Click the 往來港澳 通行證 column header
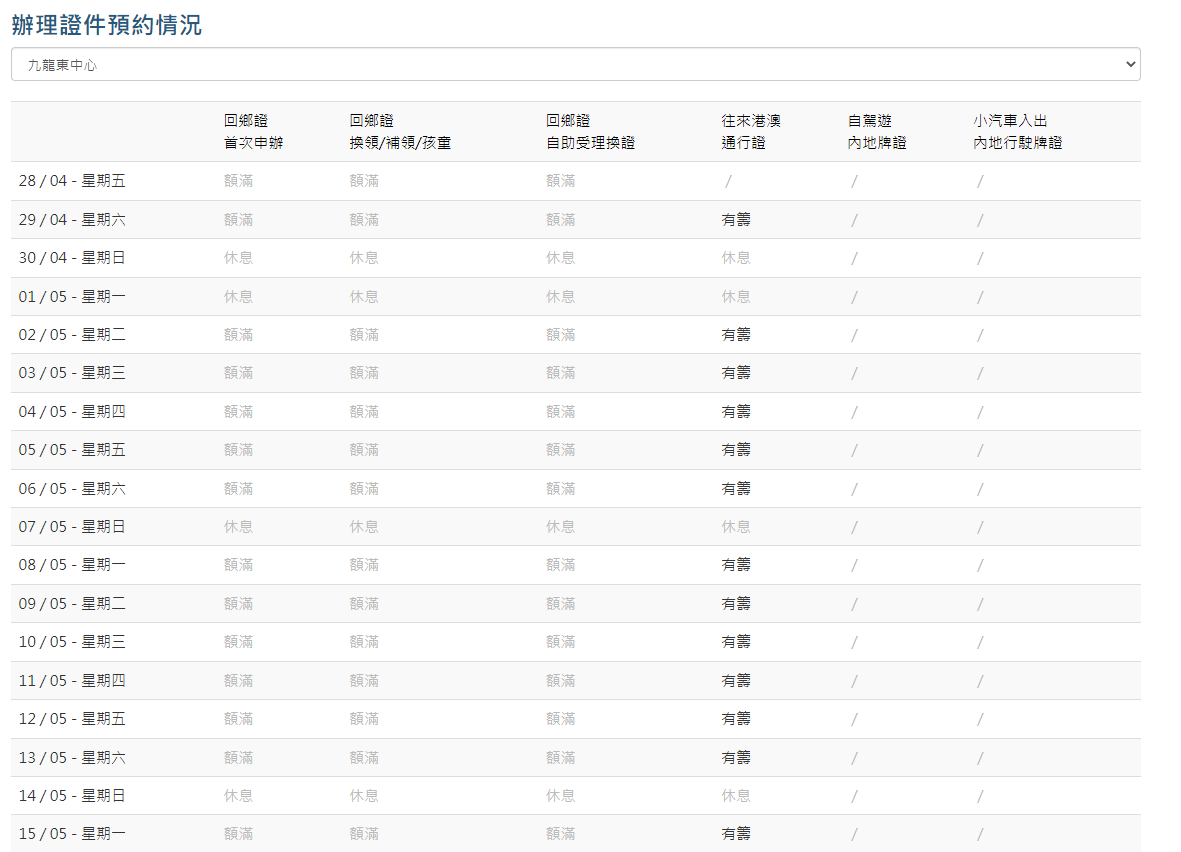This screenshot has width=1181, height=852. (751, 132)
